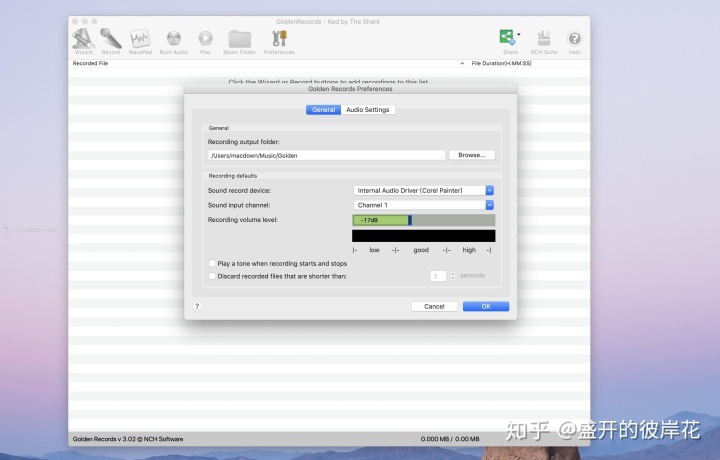Click the recording volume level slider
This screenshot has height=460, width=720.
(423, 220)
